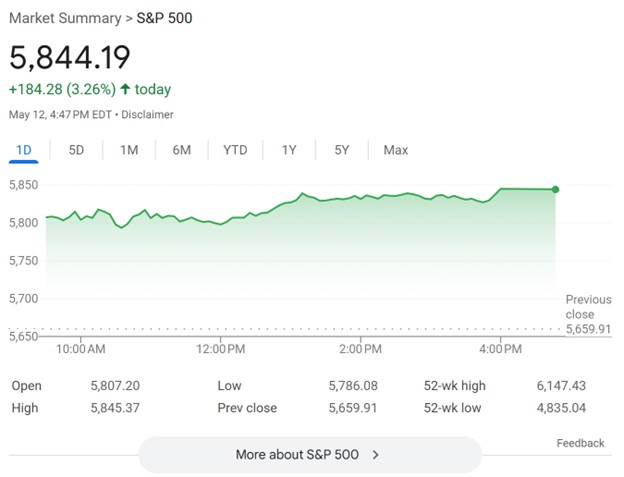Select the 5Y time range

[342, 150]
